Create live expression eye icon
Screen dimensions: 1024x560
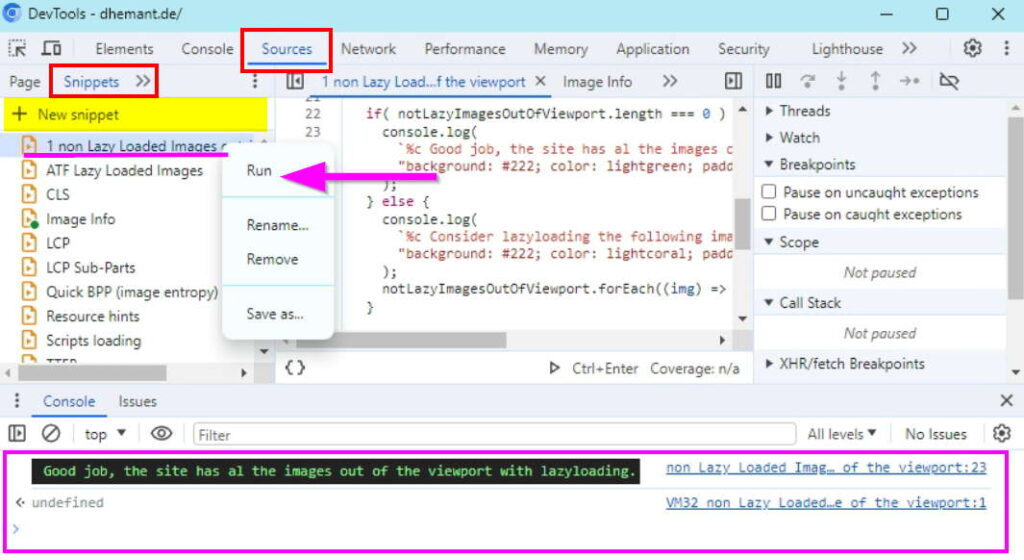pos(161,433)
